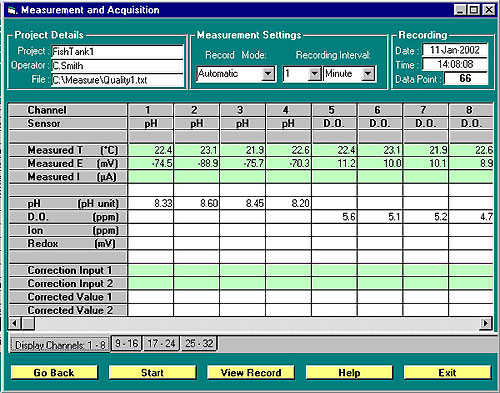Minimize the Measurement and Acquisition window
Viewport: 500px width, 393px height.
[x=460, y=10]
